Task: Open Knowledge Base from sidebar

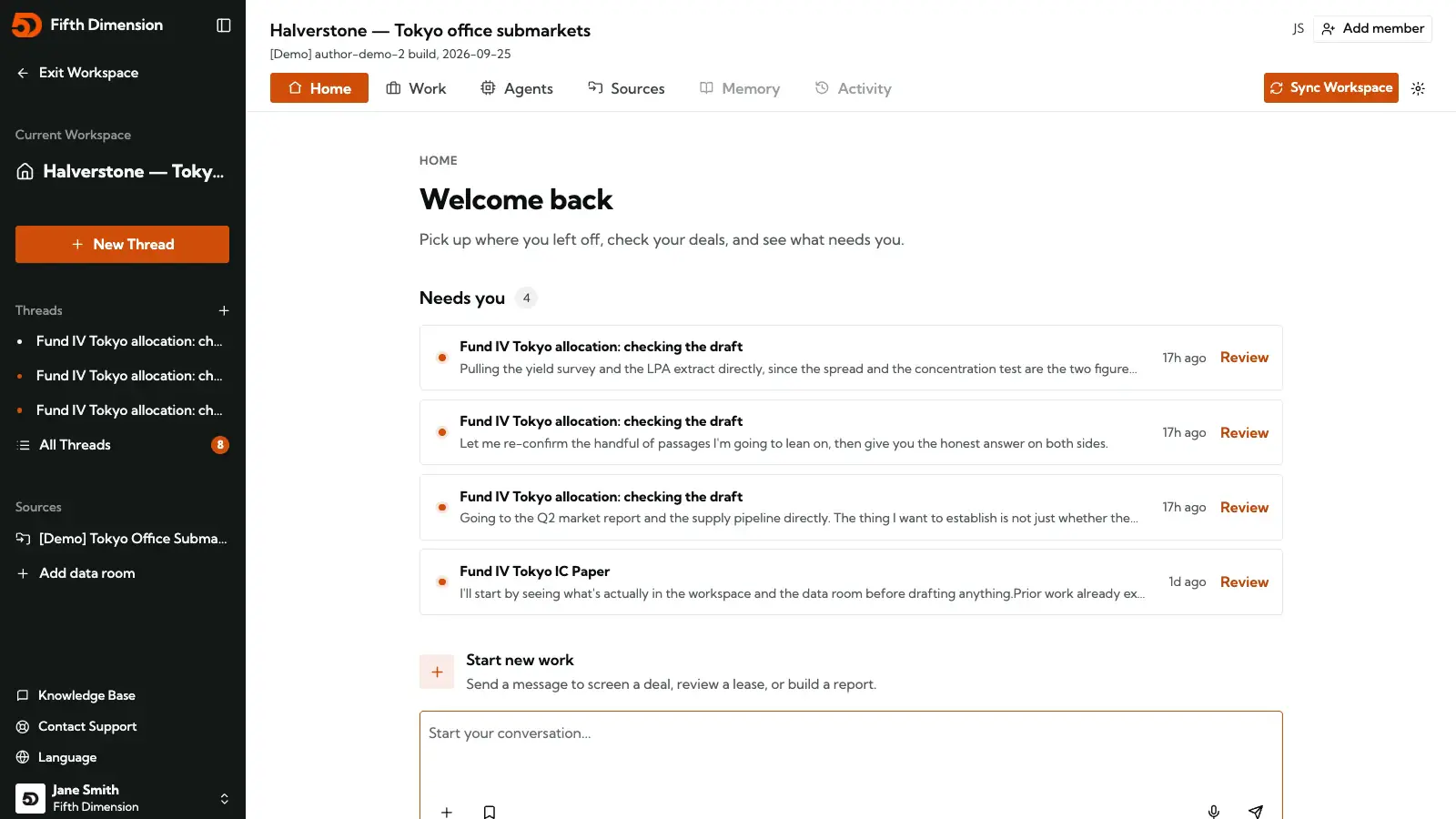Action: 76,695
